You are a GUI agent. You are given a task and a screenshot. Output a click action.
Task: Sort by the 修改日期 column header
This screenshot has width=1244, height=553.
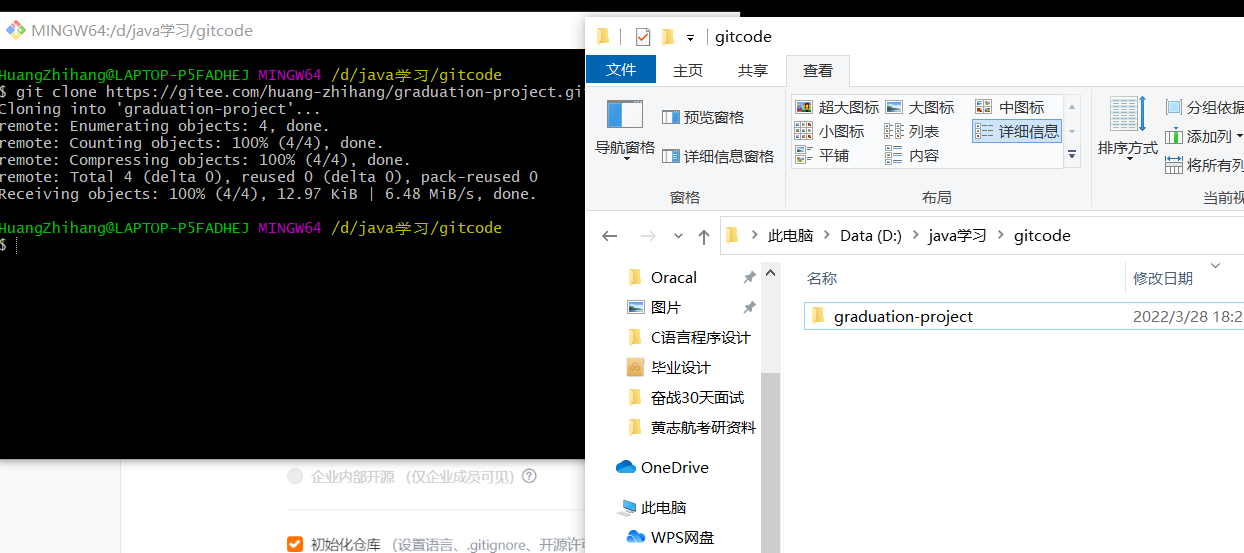point(1162,279)
